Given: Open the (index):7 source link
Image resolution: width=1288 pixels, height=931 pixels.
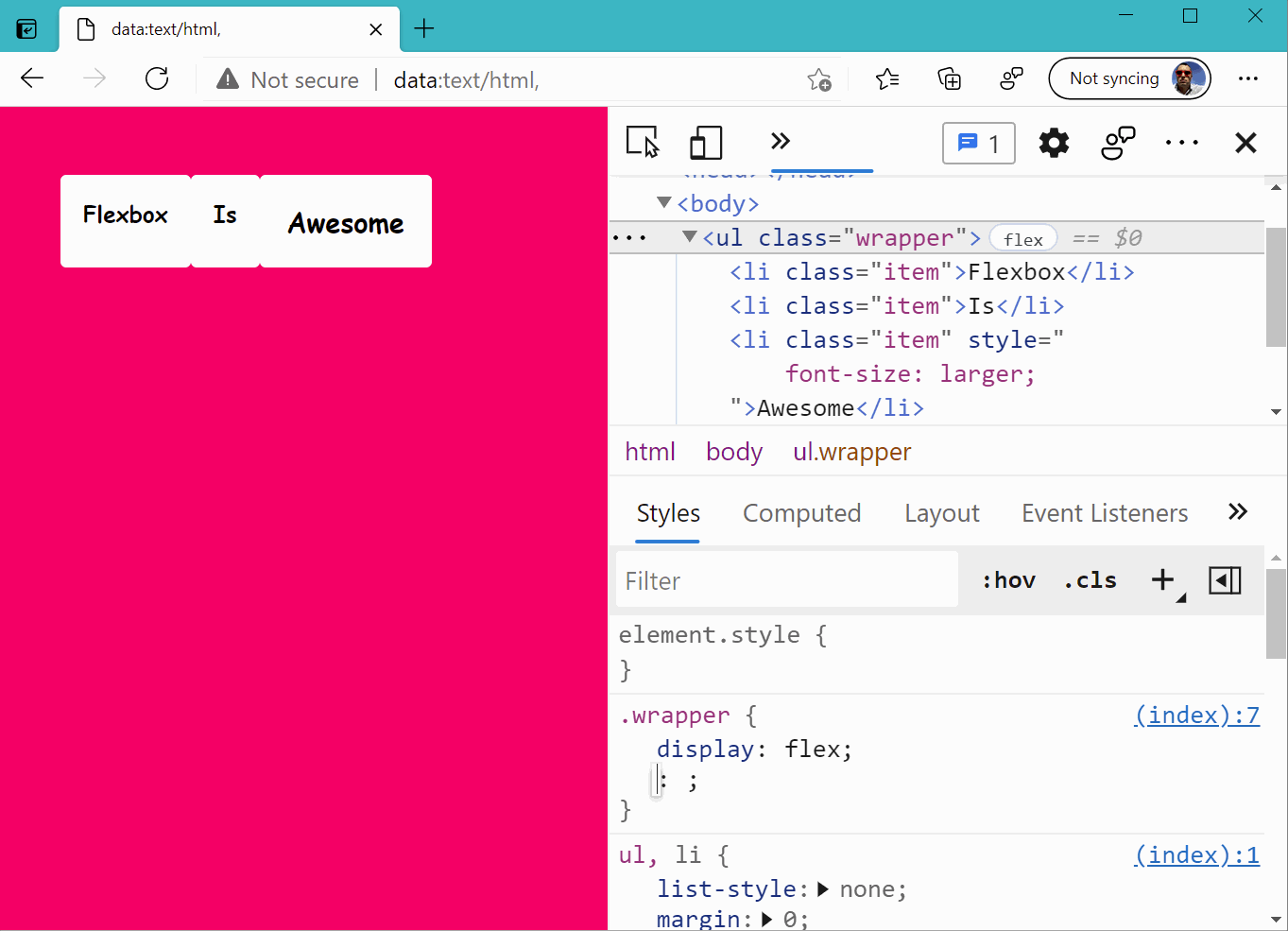Looking at the screenshot, I should point(1196,715).
